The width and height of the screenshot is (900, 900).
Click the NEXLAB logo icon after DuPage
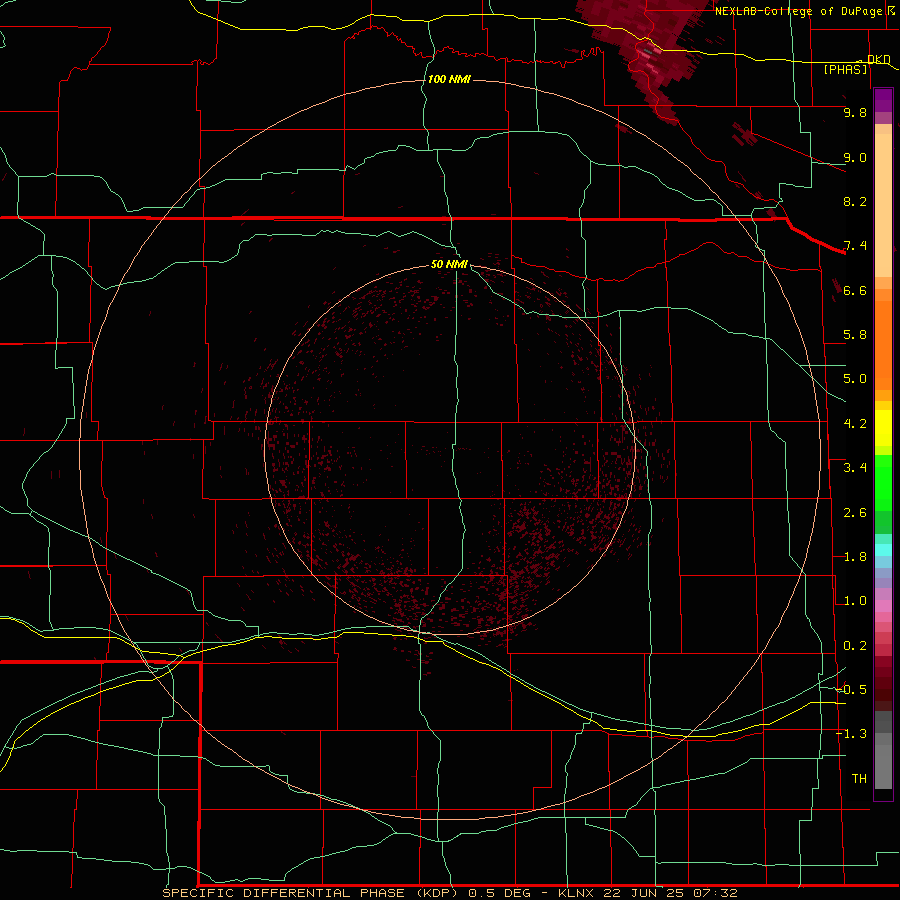pos(891,10)
